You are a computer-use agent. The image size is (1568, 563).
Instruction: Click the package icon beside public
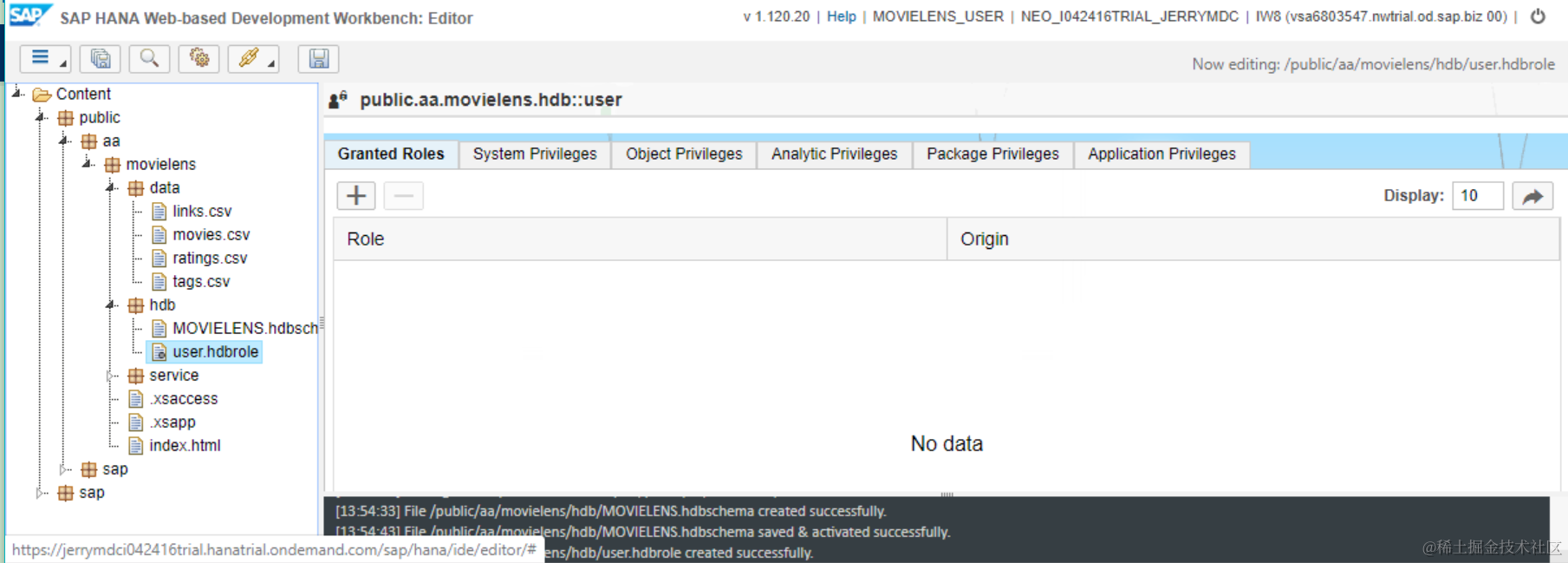(66, 118)
